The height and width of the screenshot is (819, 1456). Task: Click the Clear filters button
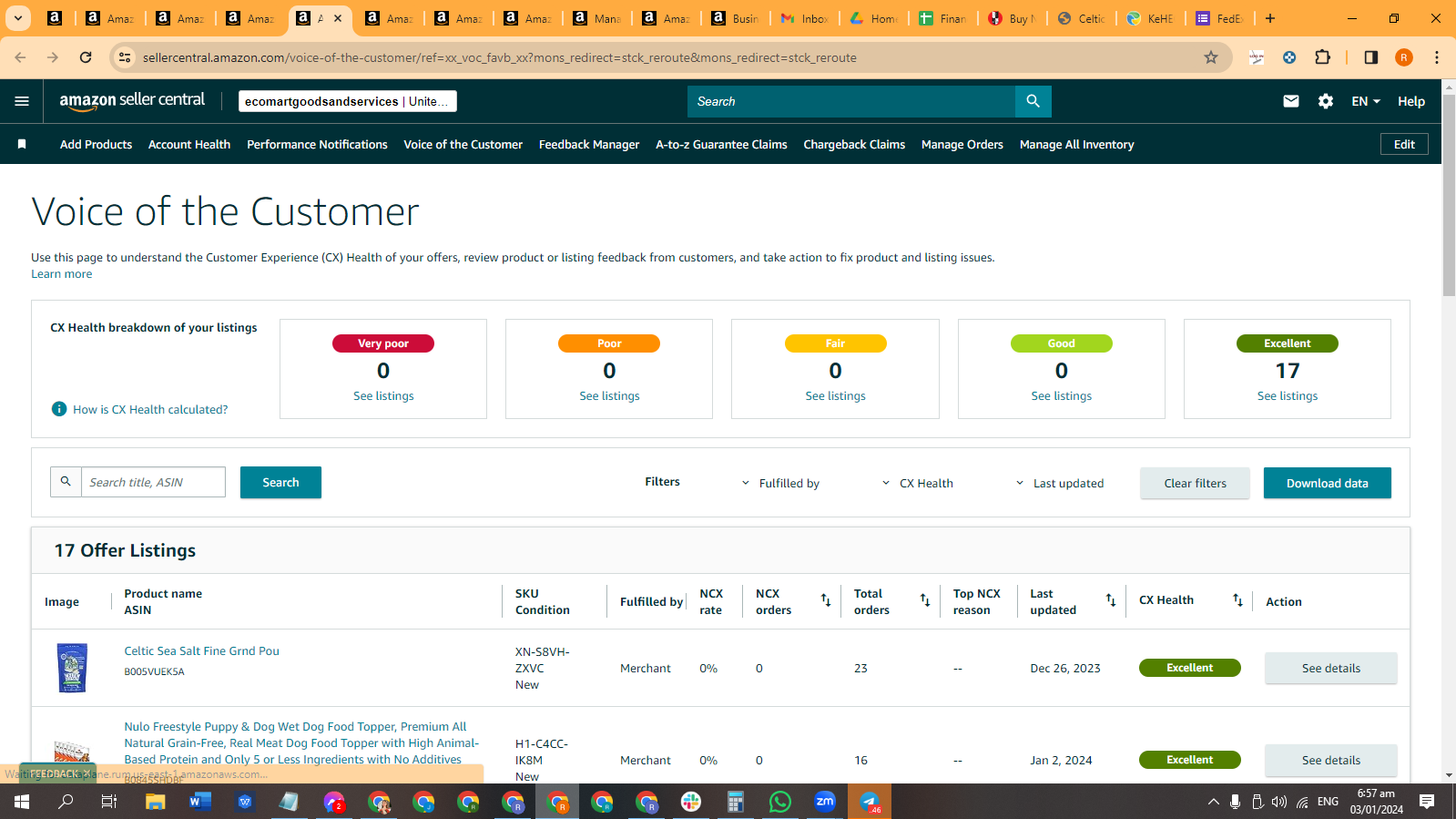pos(1195,483)
